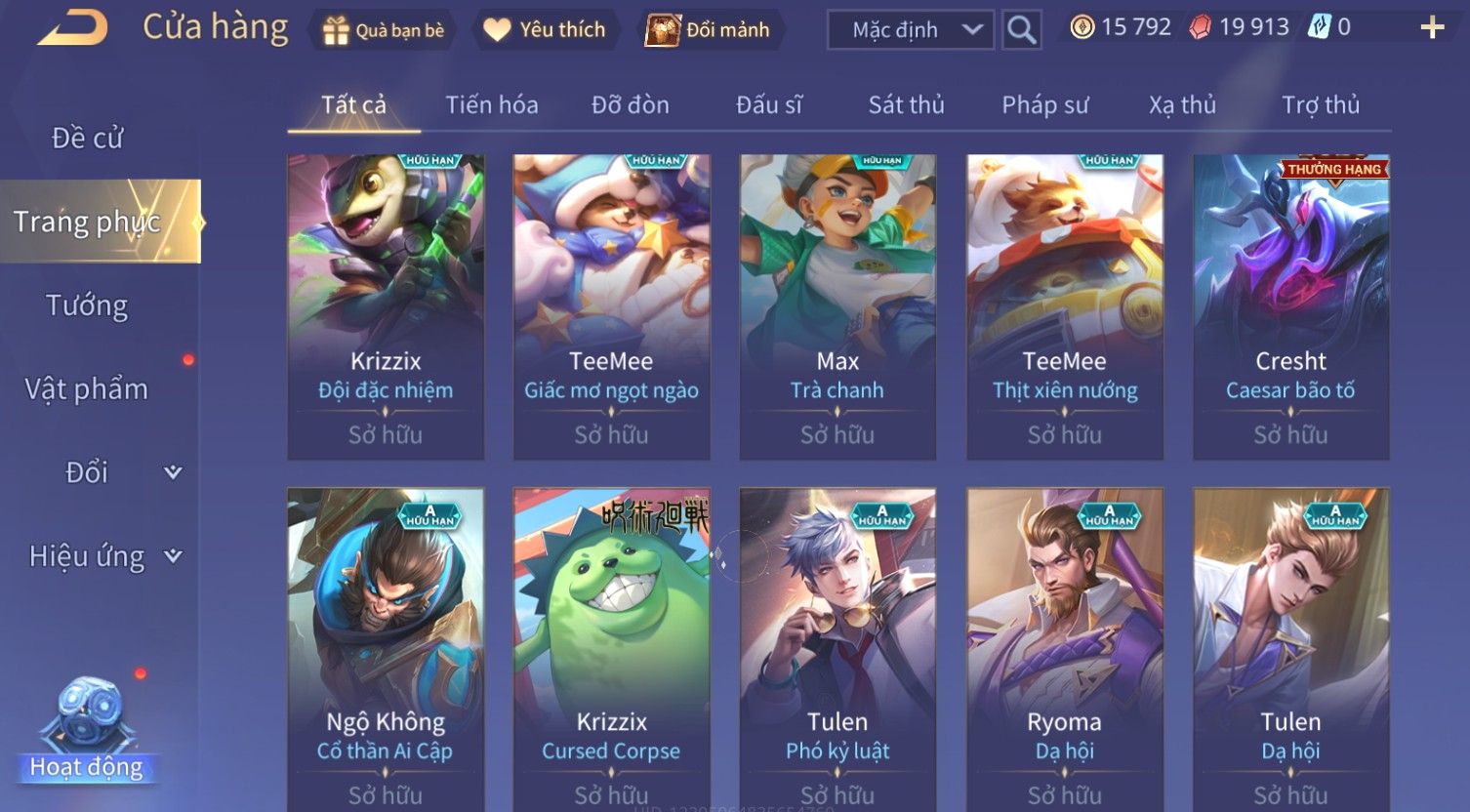This screenshot has height=812, width=1470.
Task: Select the Tiến hóa tab
Action: [492, 105]
